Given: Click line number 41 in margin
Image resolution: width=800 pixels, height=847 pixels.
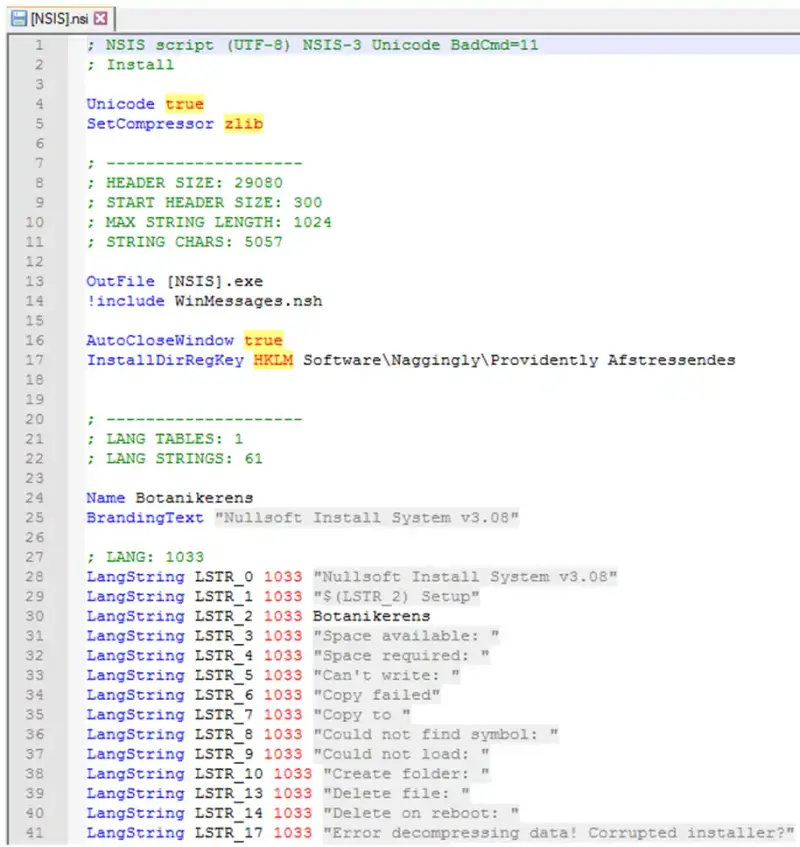Looking at the screenshot, I should [x=35, y=833].
